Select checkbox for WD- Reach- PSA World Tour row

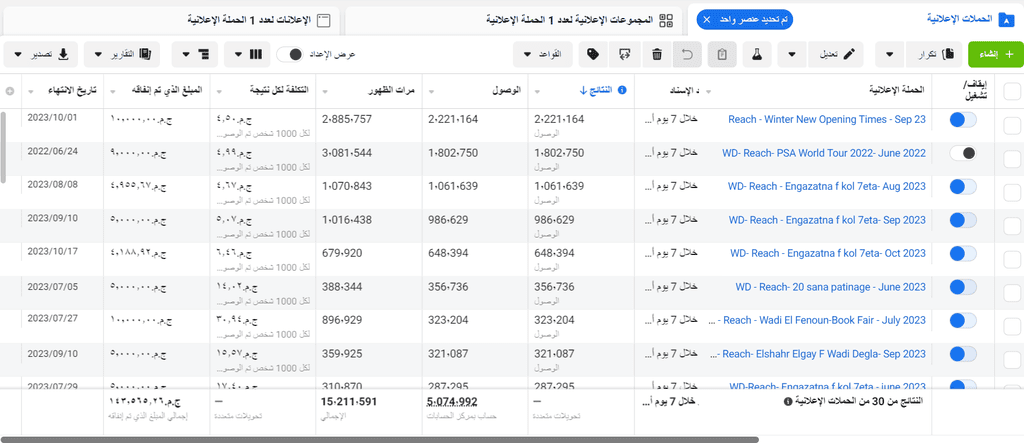click(1012, 159)
